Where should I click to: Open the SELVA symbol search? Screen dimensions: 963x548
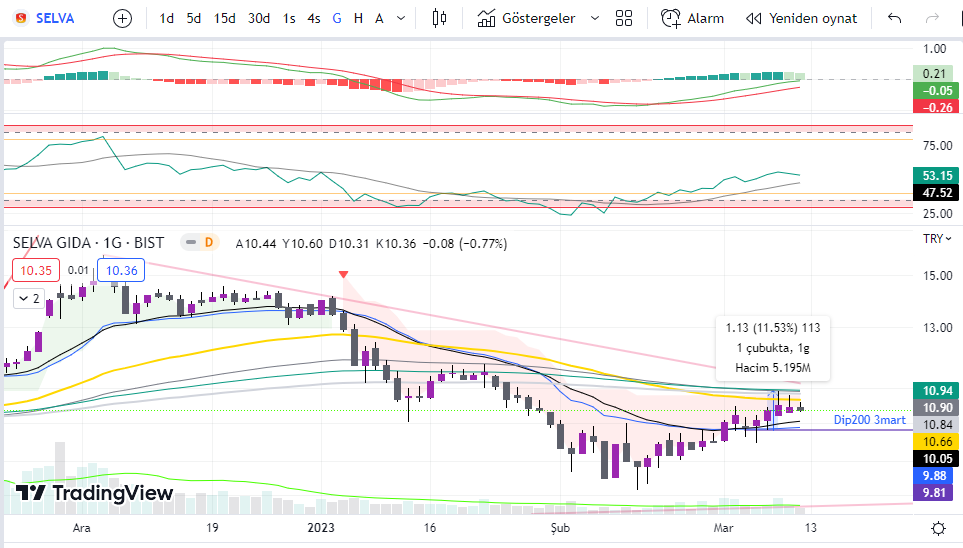click(44, 18)
